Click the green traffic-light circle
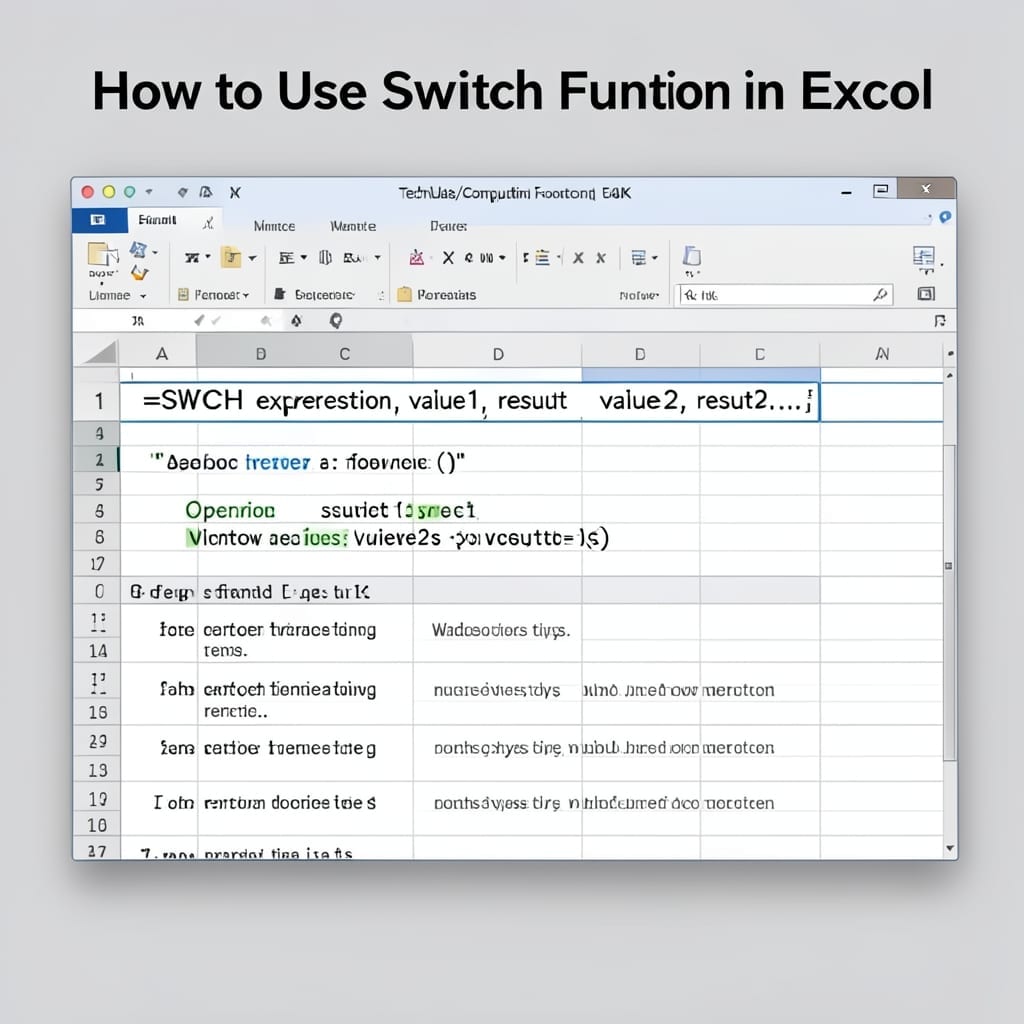The image size is (1024, 1024). click(129, 192)
